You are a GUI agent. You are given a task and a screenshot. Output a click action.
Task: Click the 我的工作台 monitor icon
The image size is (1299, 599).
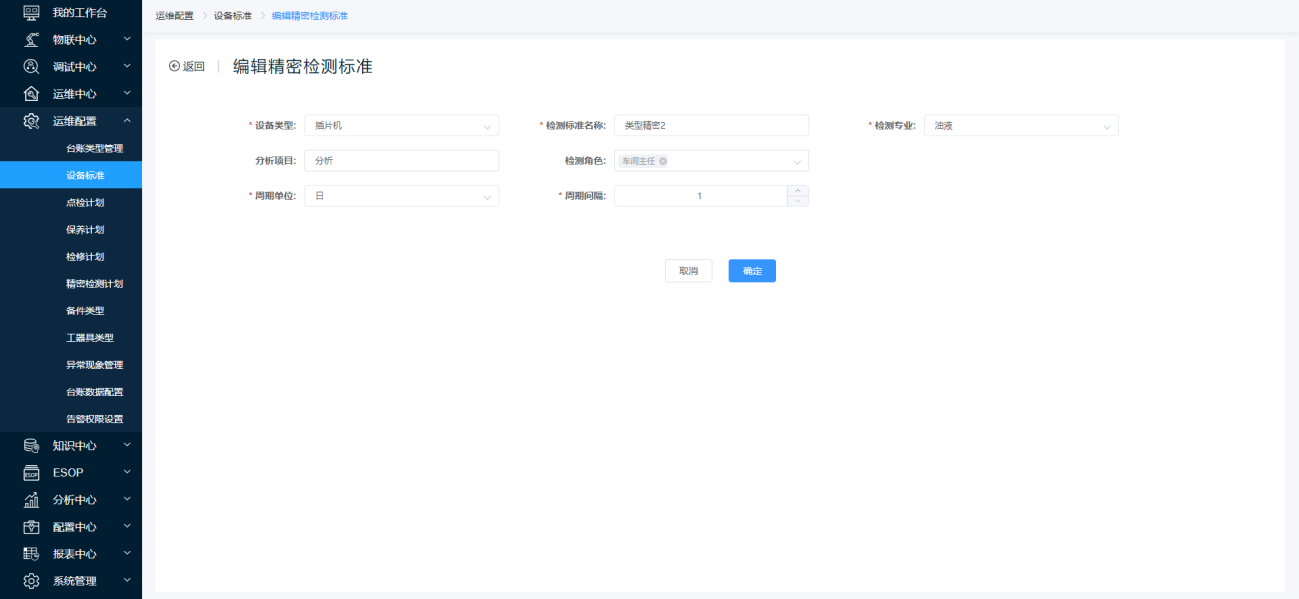[31, 13]
